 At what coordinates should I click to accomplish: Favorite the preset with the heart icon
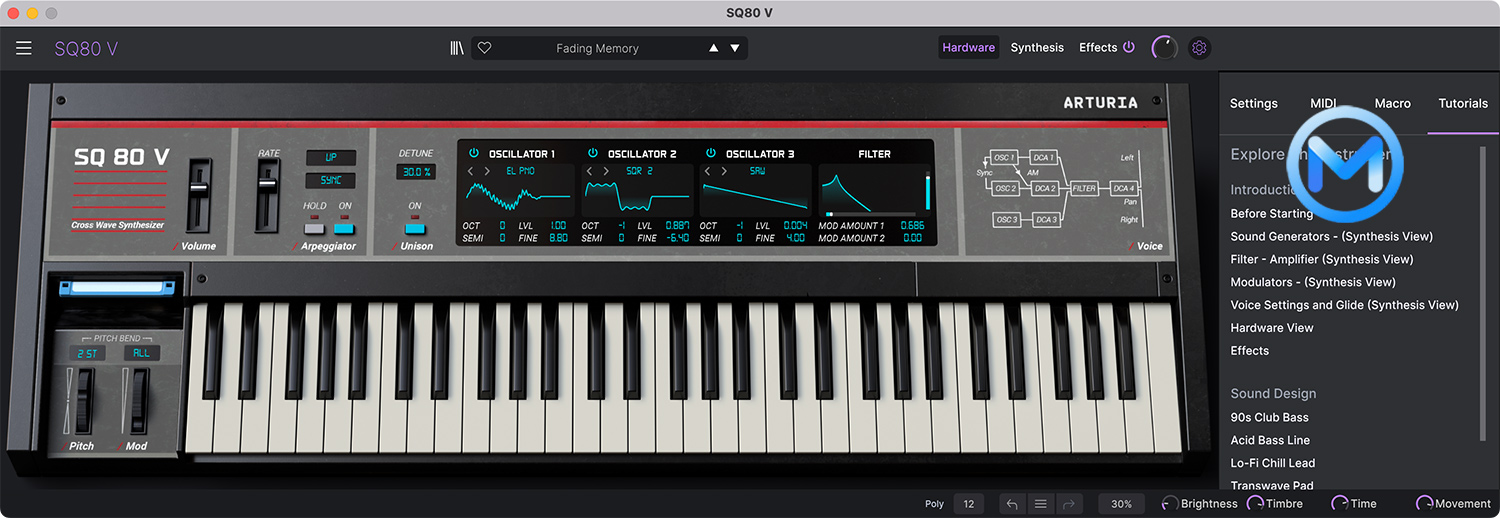tap(485, 48)
